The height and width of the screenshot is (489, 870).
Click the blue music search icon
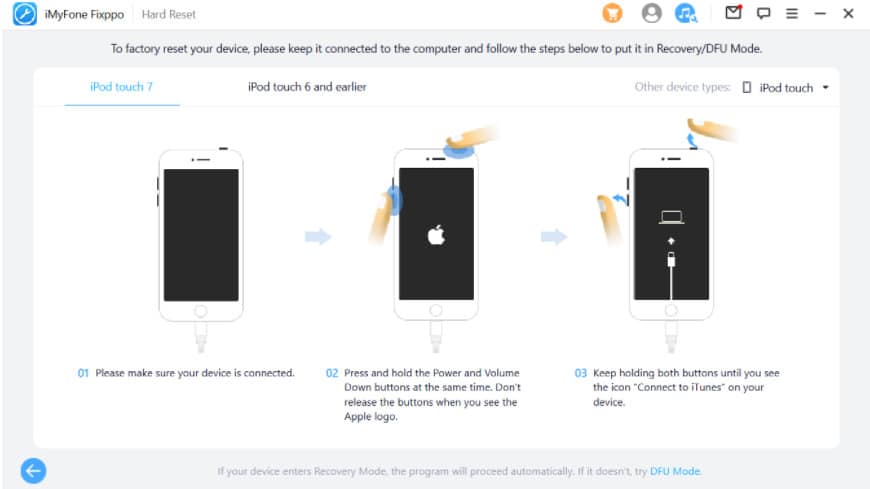click(686, 13)
